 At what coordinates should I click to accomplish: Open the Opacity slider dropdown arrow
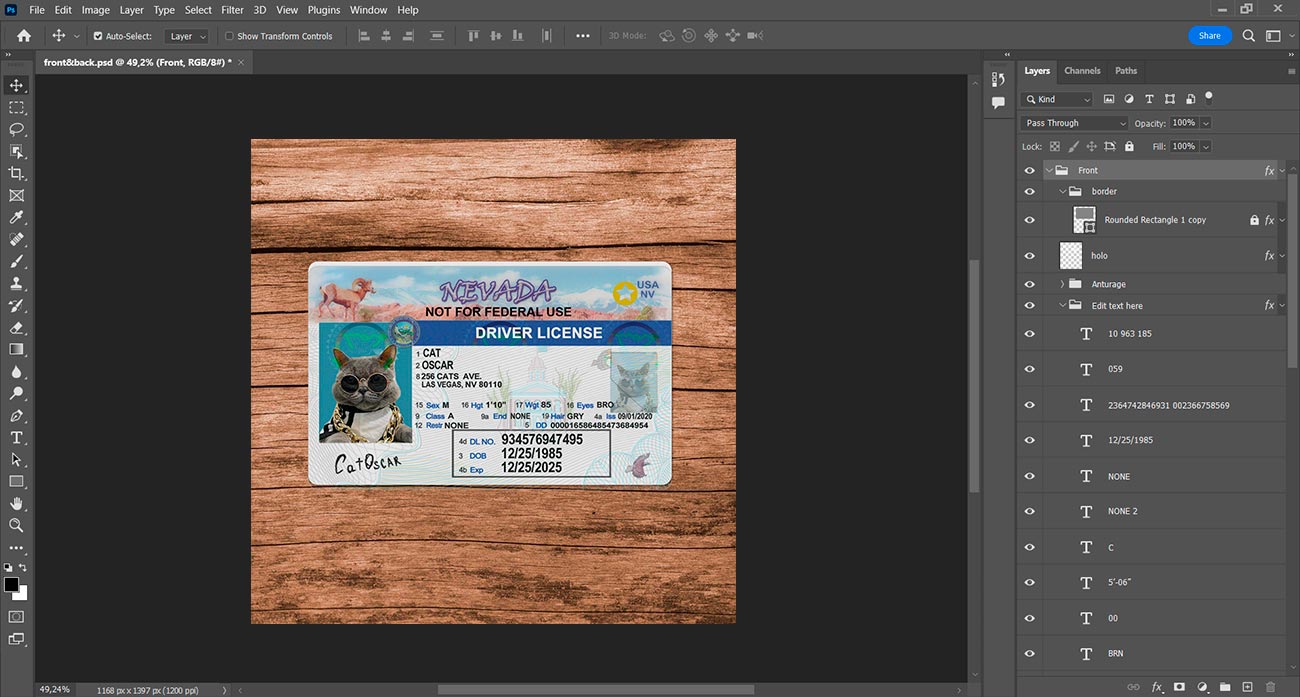pos(1205,123)
